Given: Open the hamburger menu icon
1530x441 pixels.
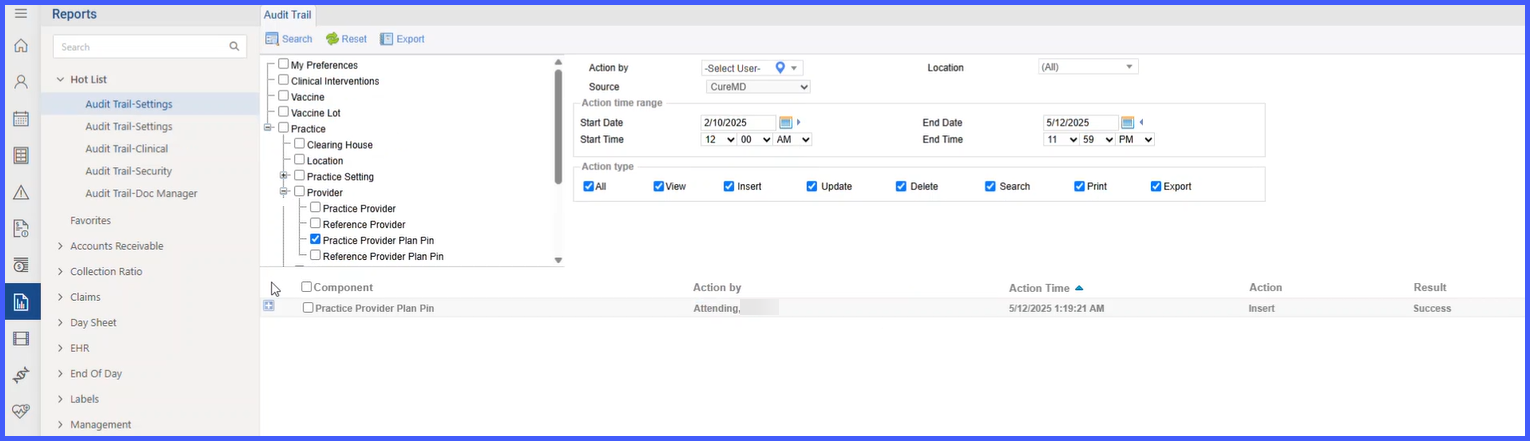Looking at the screenshot, I should click(x=21, y=13).
